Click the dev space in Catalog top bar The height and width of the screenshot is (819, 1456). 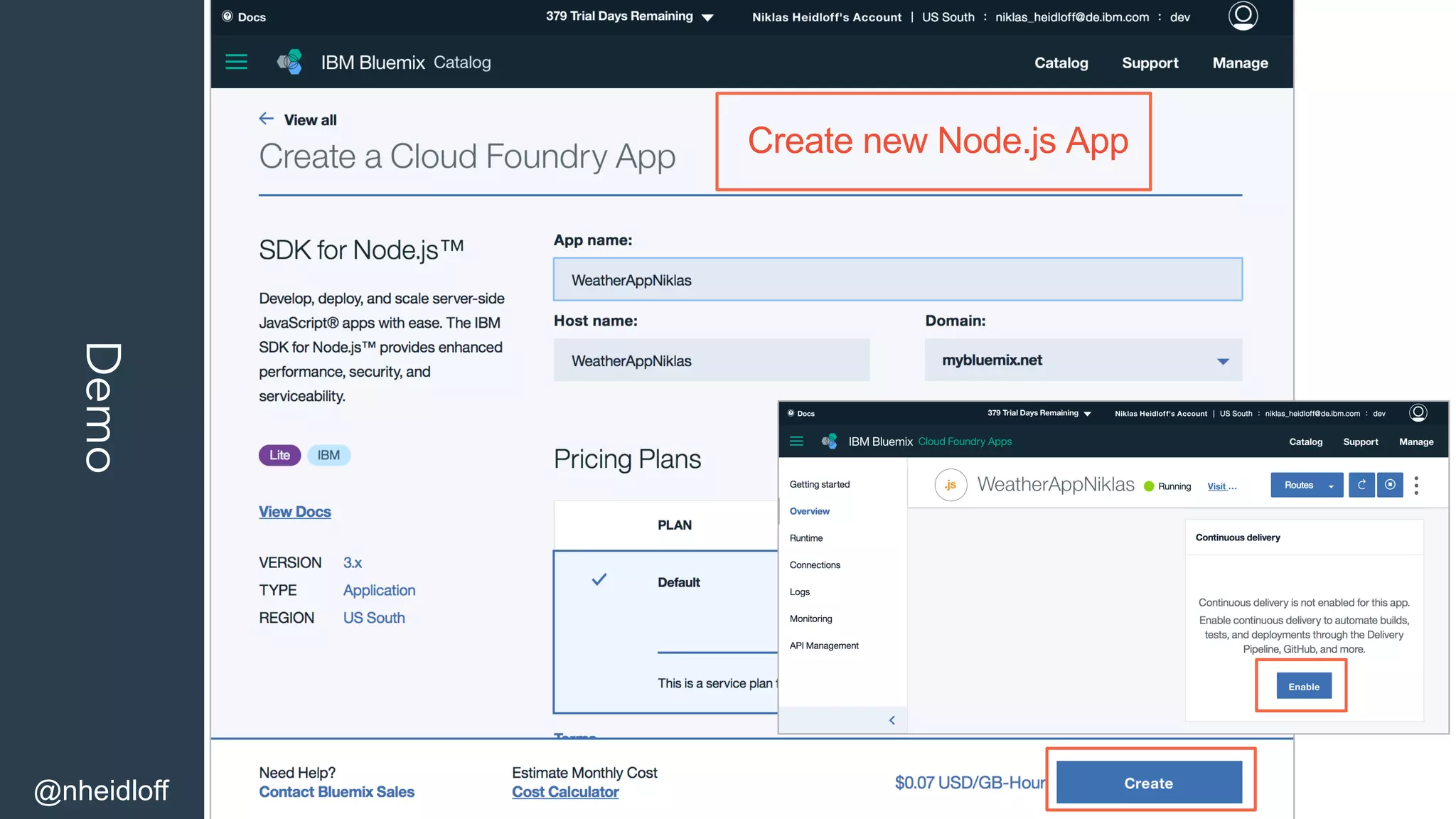click(x=1179, y=17)
